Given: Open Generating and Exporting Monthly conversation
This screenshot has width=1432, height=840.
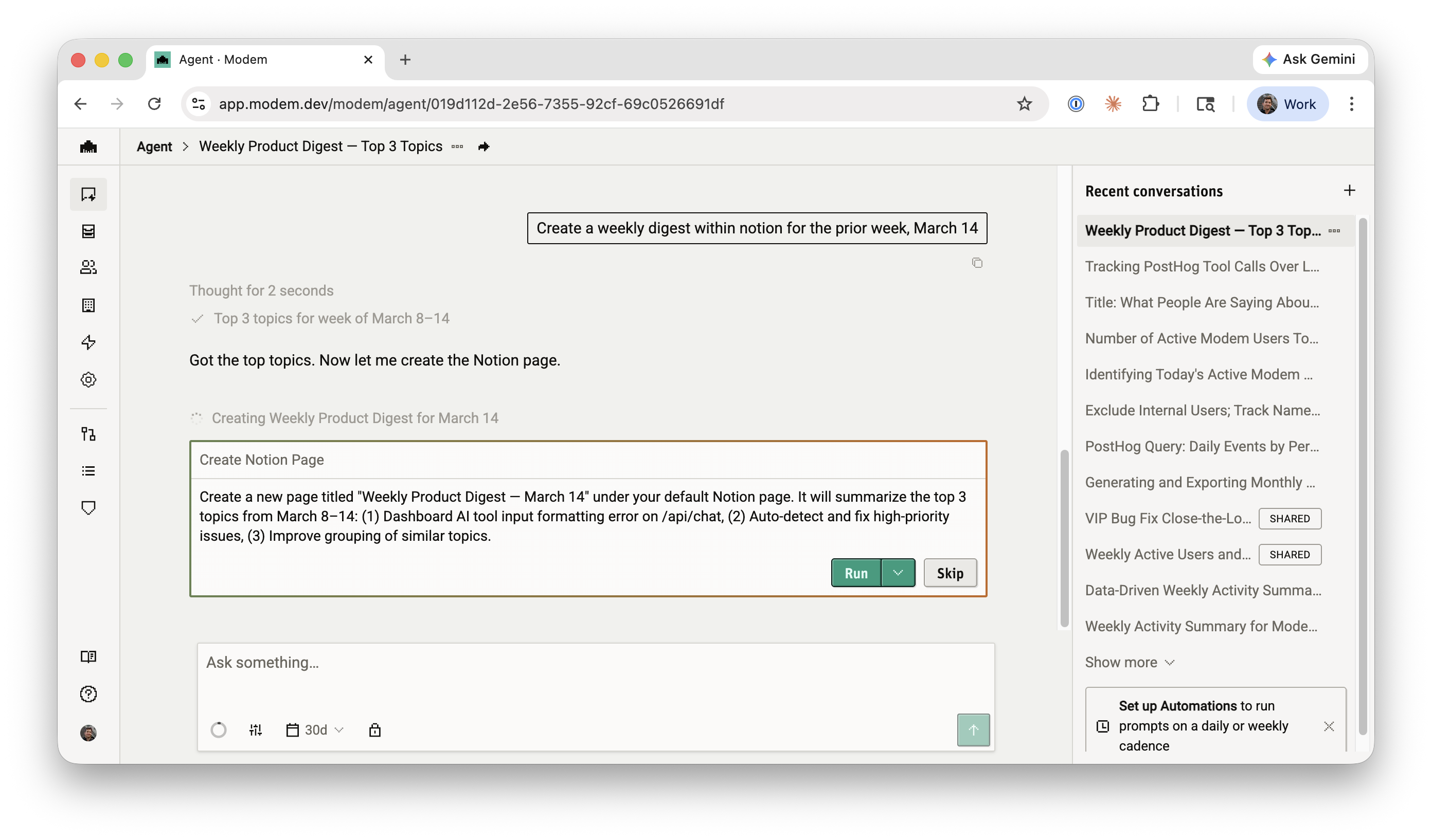Looking at the screenshot, I should 1200,482.
